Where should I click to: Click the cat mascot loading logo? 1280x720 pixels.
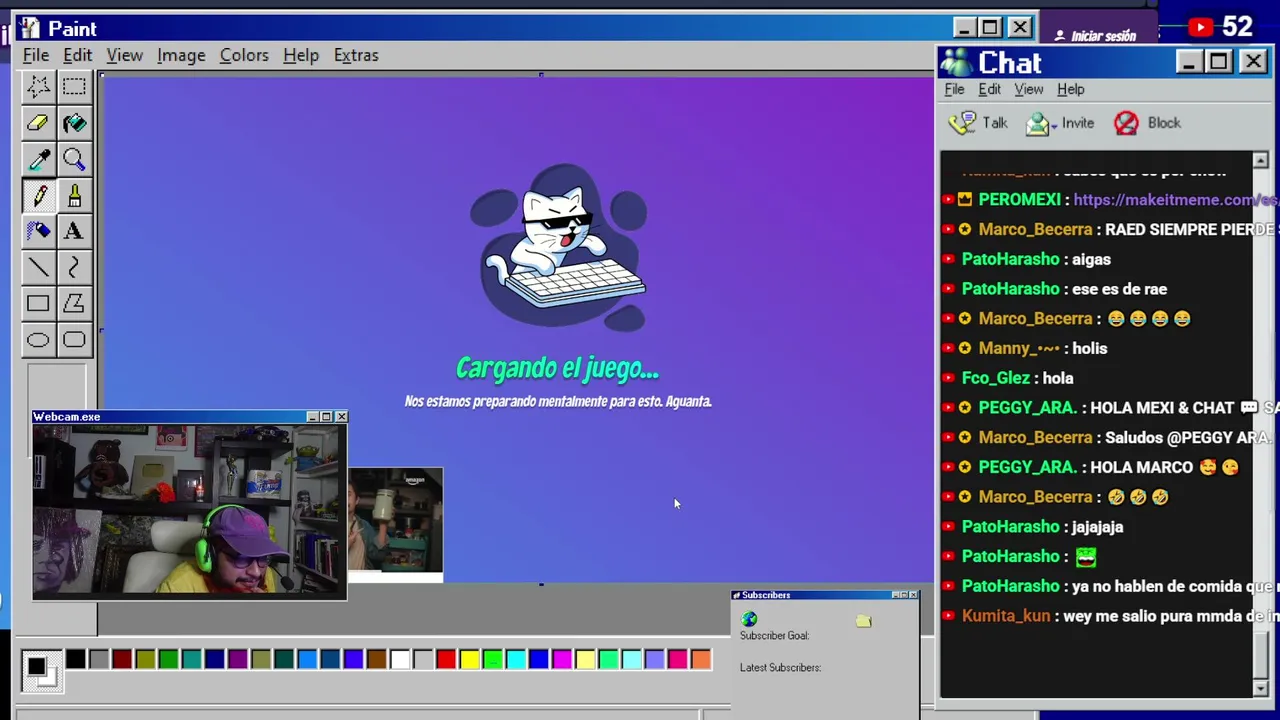coord(560,247)
